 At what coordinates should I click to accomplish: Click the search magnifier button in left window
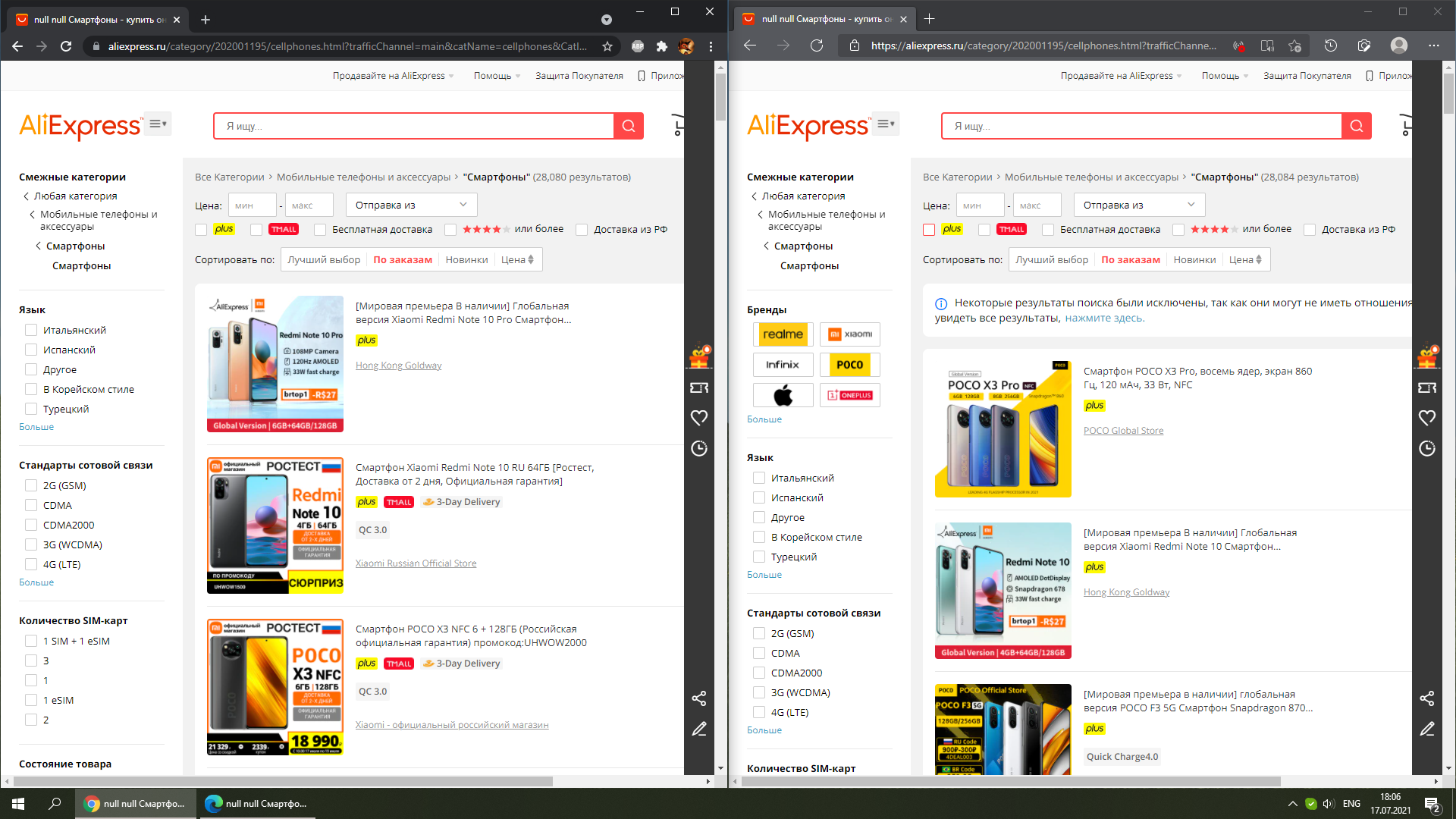click(x=629, y=126)
